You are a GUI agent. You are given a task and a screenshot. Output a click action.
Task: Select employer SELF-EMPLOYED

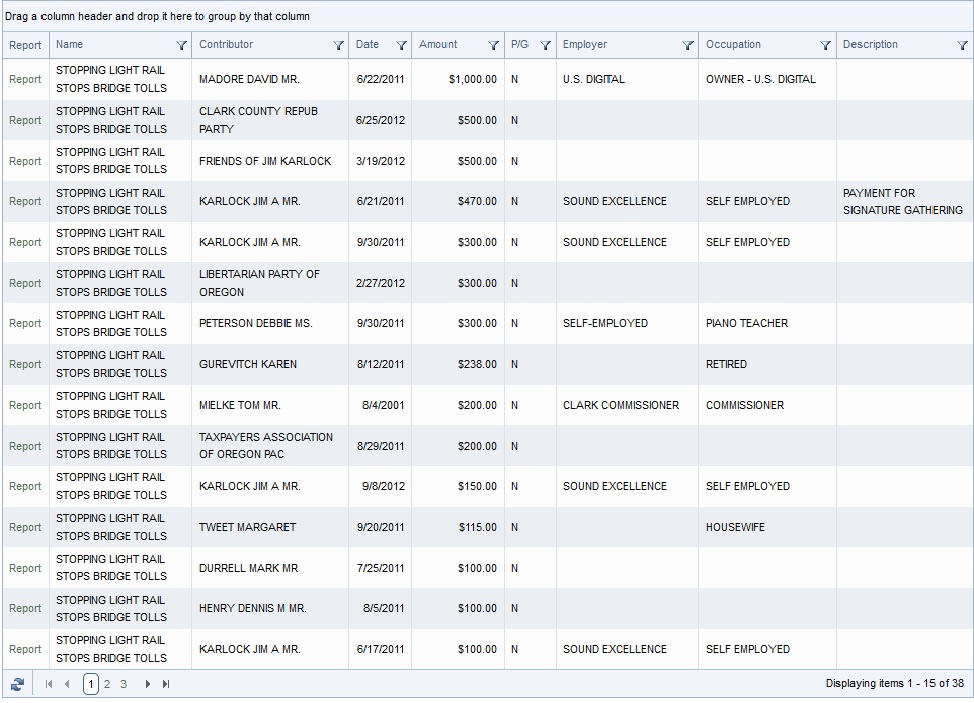tap(605, 324)
